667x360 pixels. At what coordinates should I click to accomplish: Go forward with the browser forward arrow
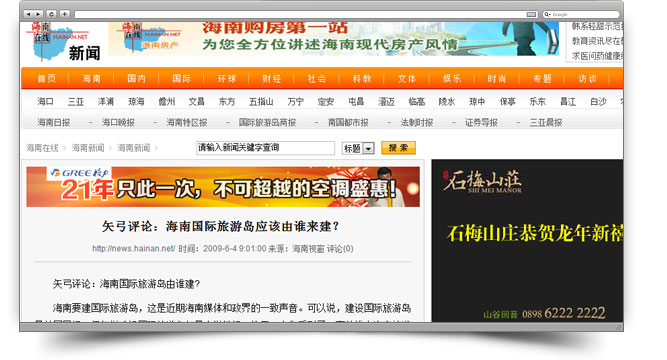point(38,14)
